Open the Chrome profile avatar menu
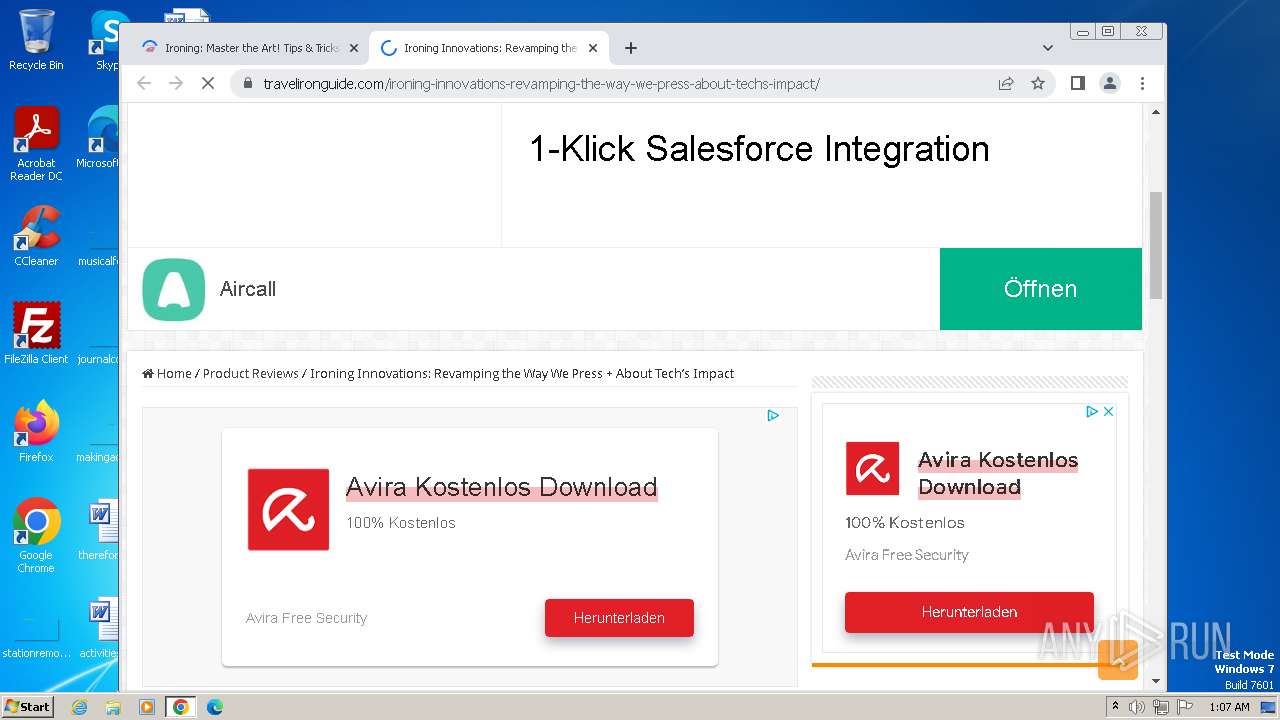Viewport: 1280px width, 720px height. coord(1110,84)
